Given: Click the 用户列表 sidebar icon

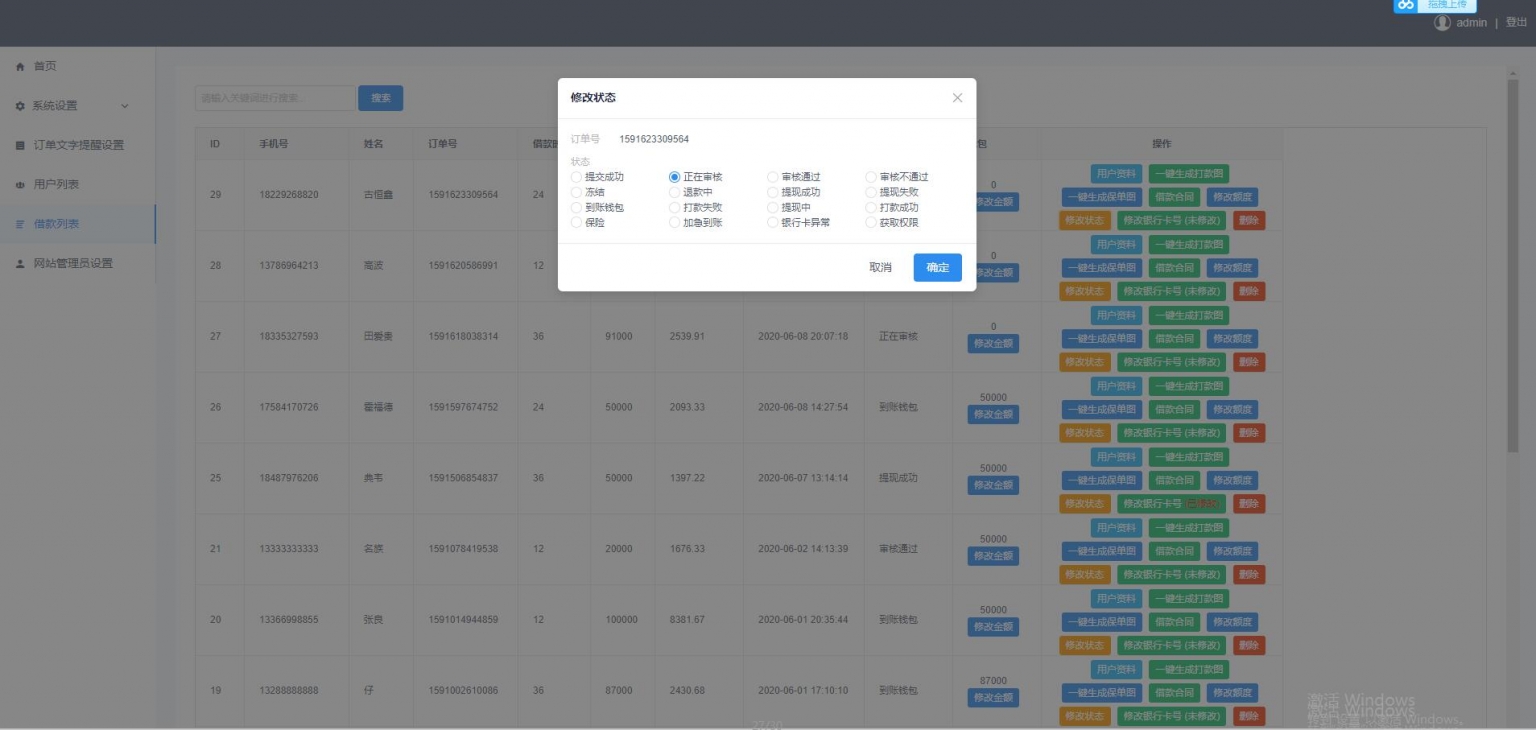Looking at the screenshot, I should coord(20,185).
